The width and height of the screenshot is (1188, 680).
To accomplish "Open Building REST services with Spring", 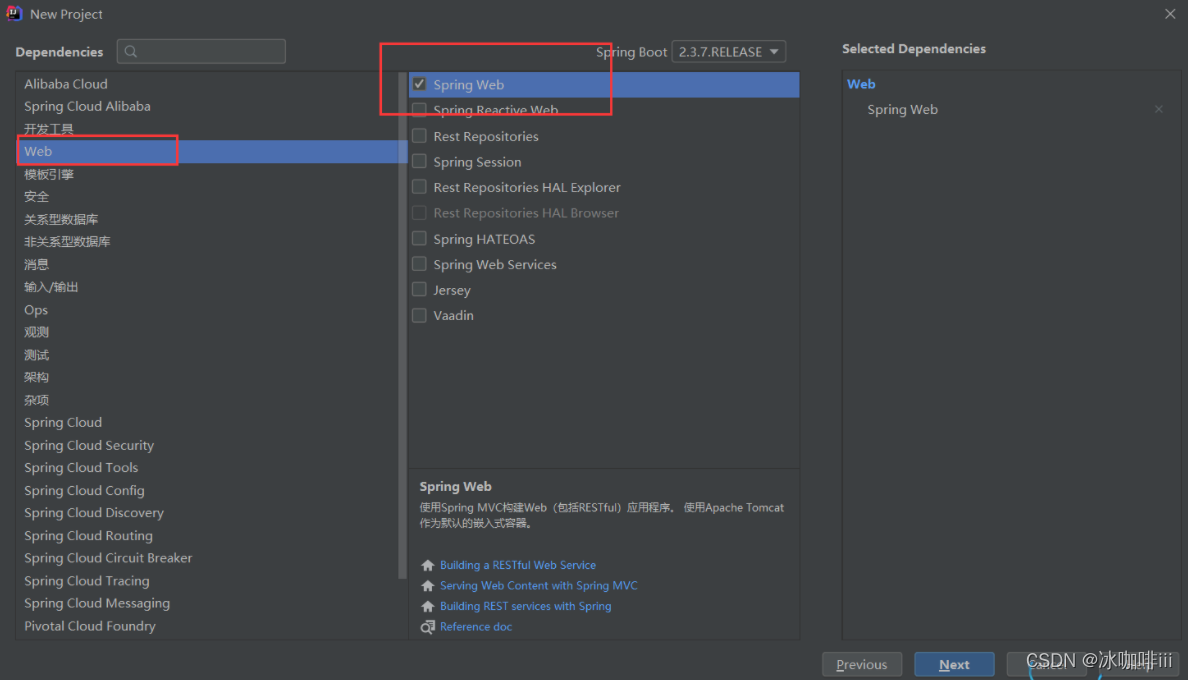I will [x=525, y=606].
